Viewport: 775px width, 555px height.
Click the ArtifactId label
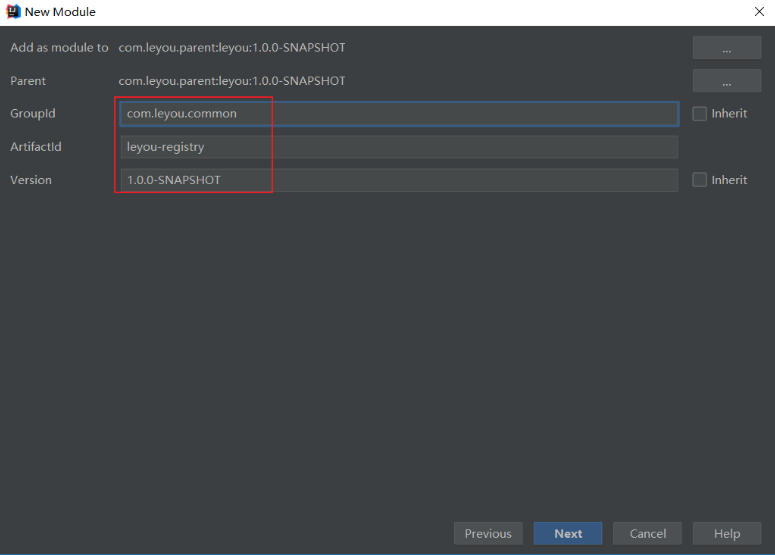36,147
